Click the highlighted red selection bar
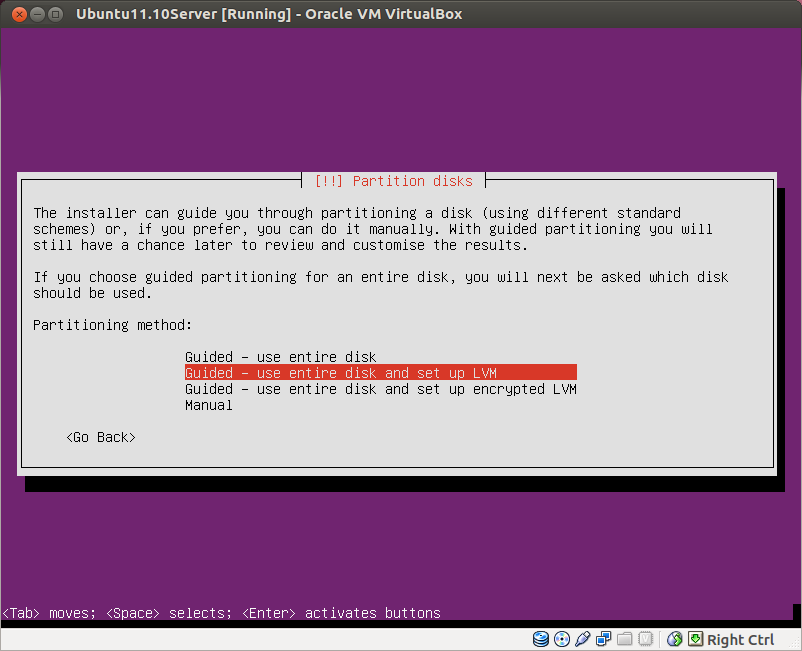 pos(380,372)
